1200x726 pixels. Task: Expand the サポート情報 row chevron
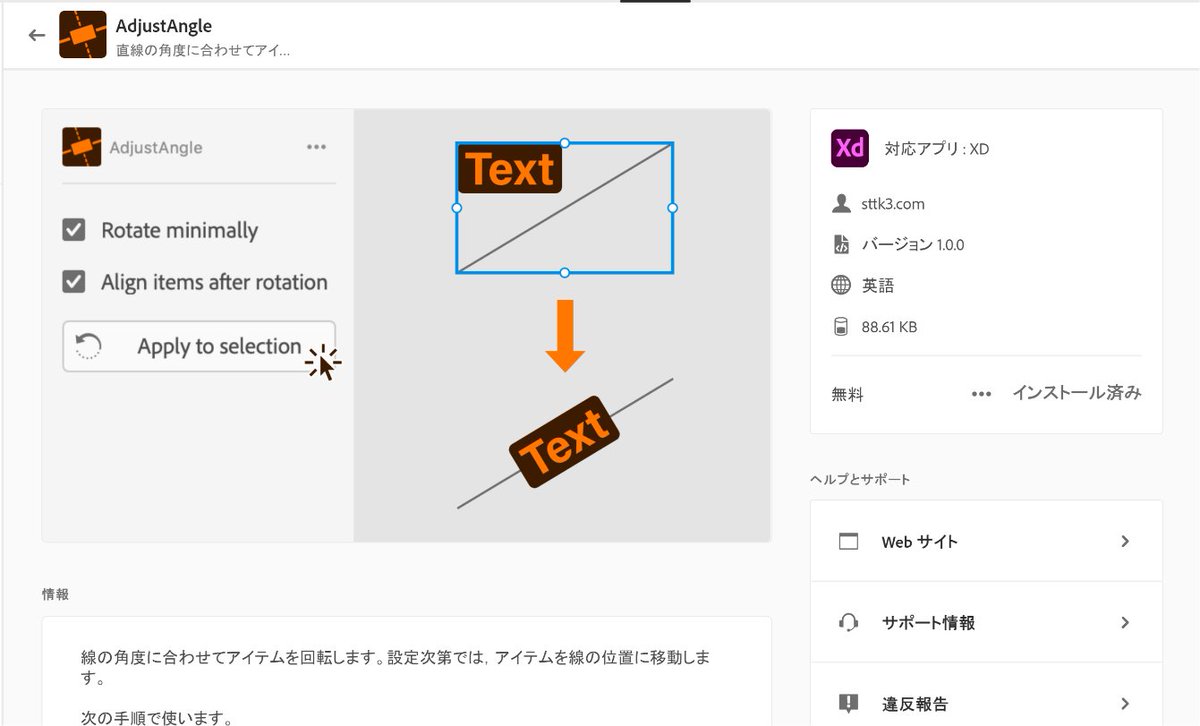tap(1125, 622)
